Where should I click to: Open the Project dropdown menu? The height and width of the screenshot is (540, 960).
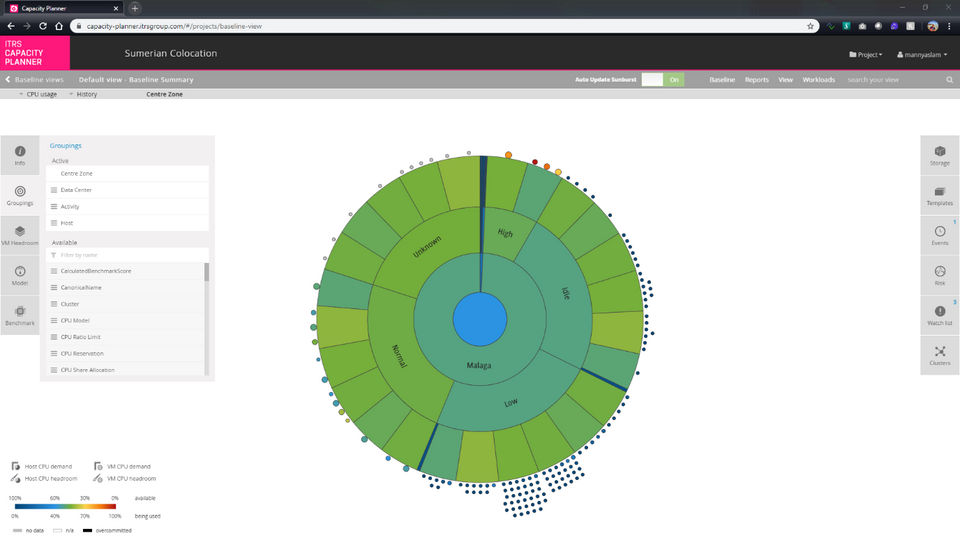tap(866, 54)
